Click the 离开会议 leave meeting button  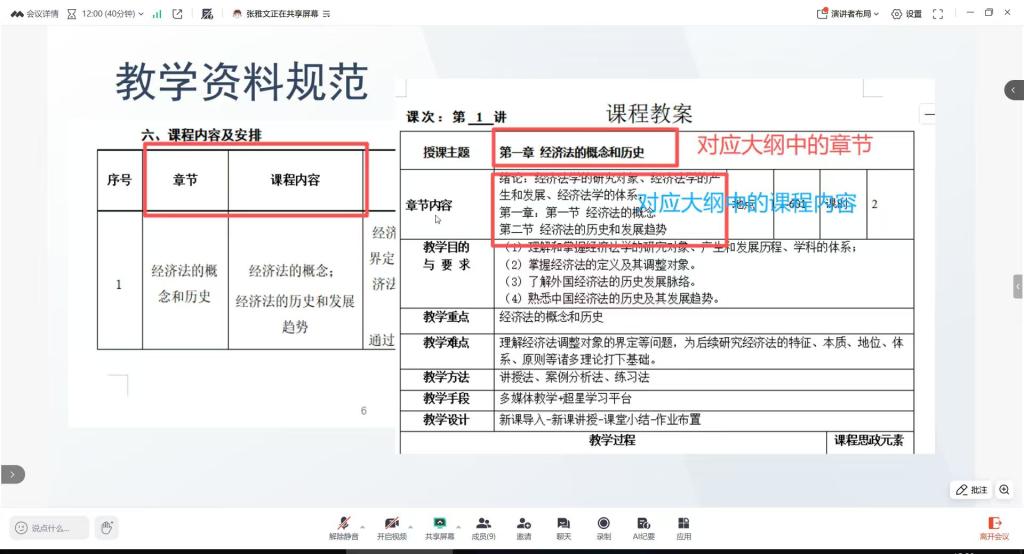[x=994, y=526]
